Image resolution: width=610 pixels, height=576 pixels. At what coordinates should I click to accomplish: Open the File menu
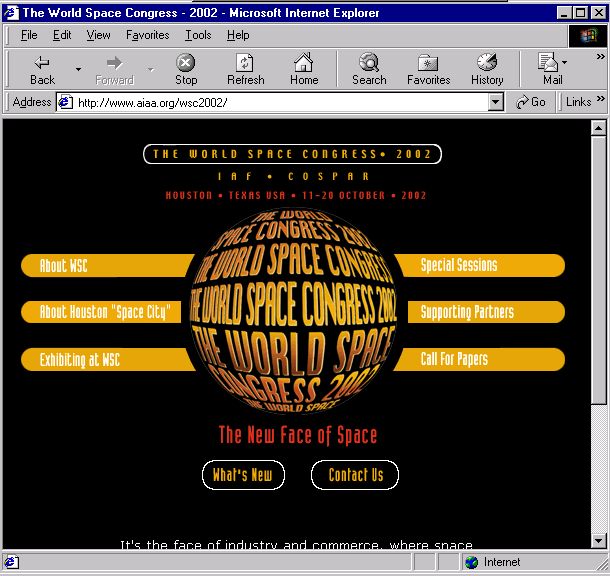(x=29, y=35)
